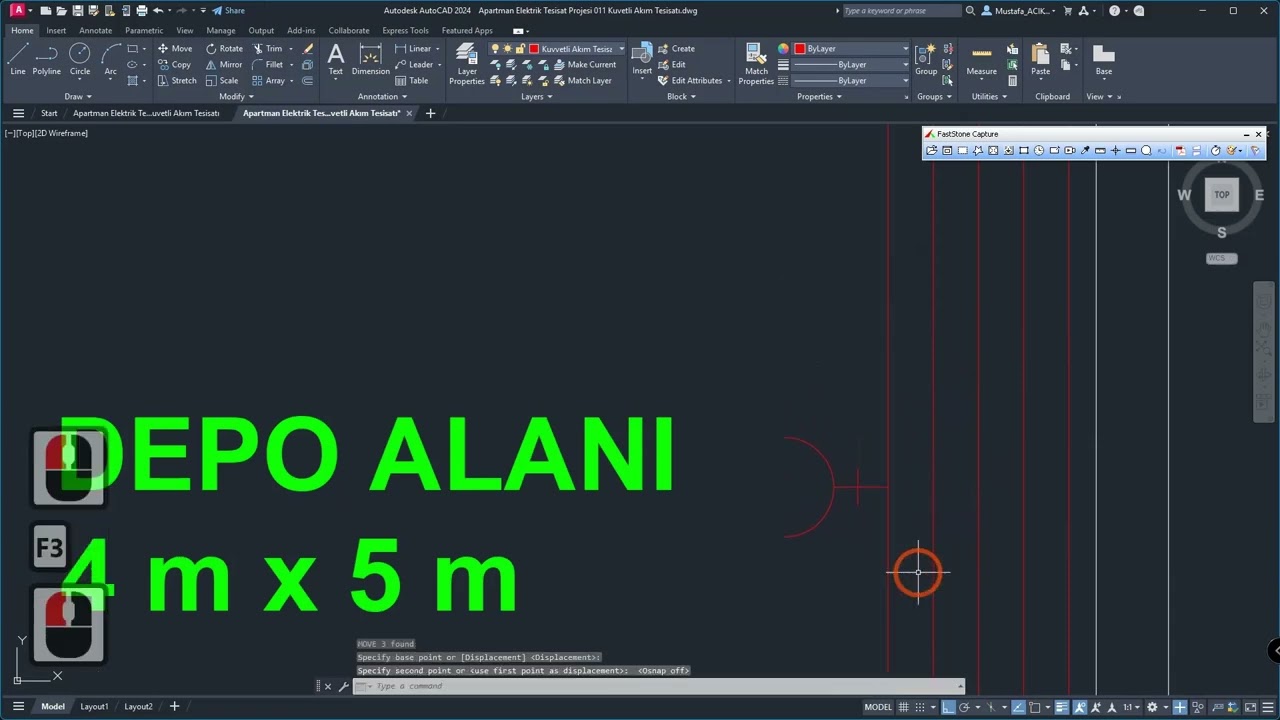Select the Polyline tool
Viewport: 1280px width, 720px height.
[47, 58]
